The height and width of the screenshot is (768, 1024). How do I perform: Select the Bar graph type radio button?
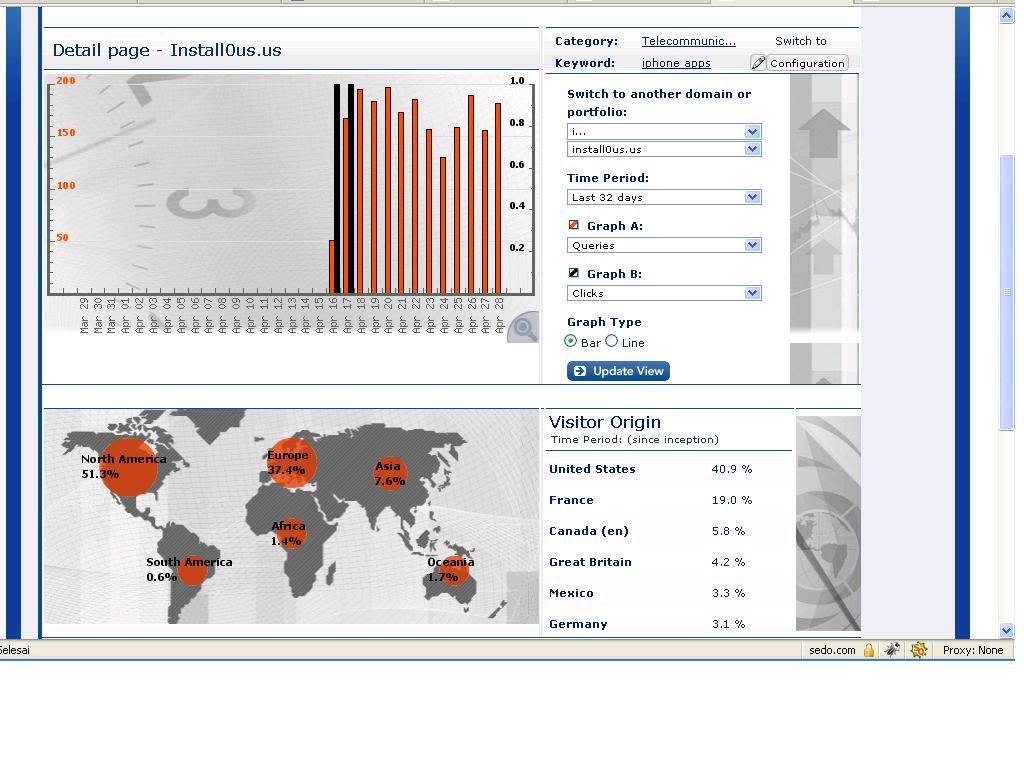(x=571, y=341)
